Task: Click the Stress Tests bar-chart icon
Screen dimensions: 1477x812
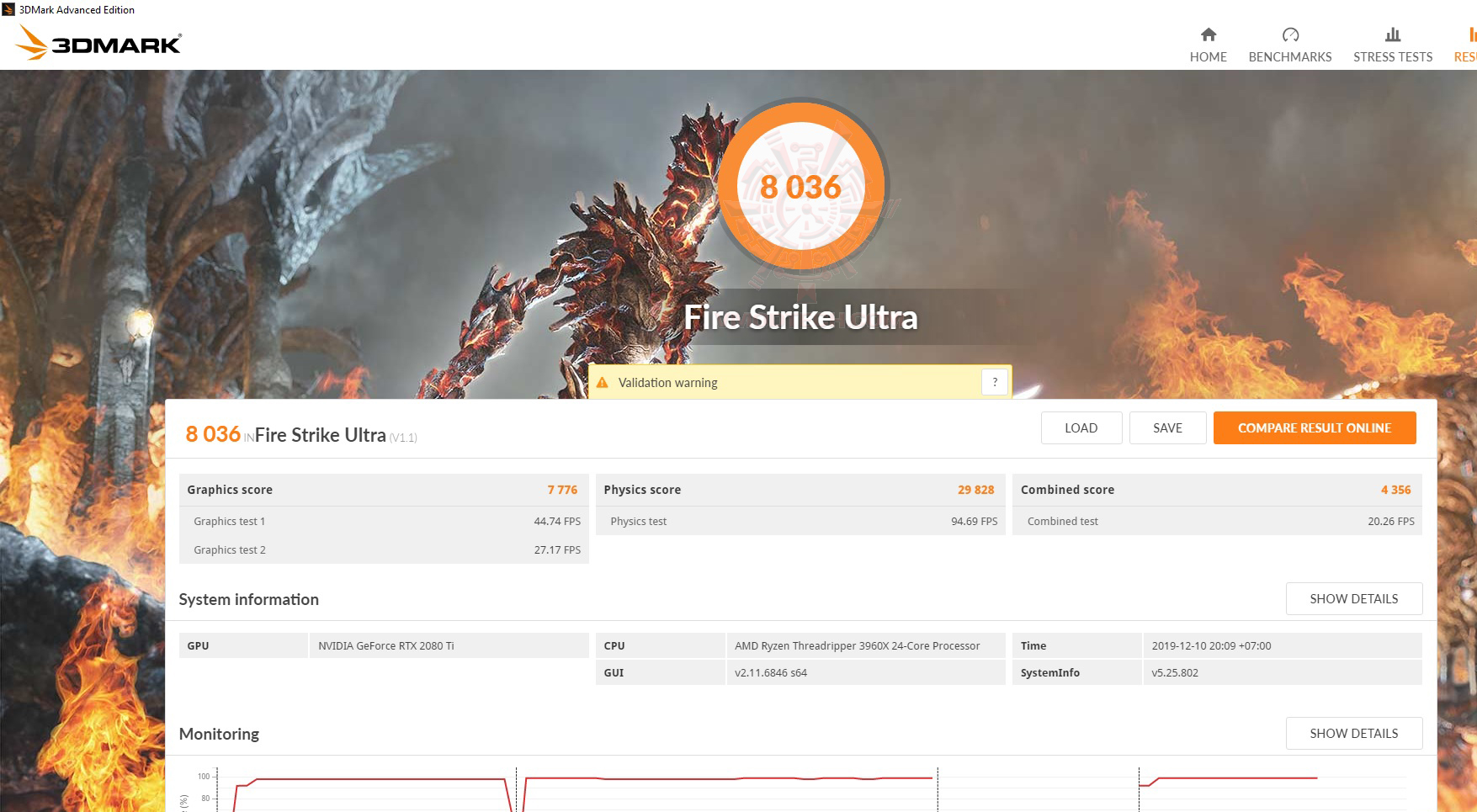Action: point(1392,35)
